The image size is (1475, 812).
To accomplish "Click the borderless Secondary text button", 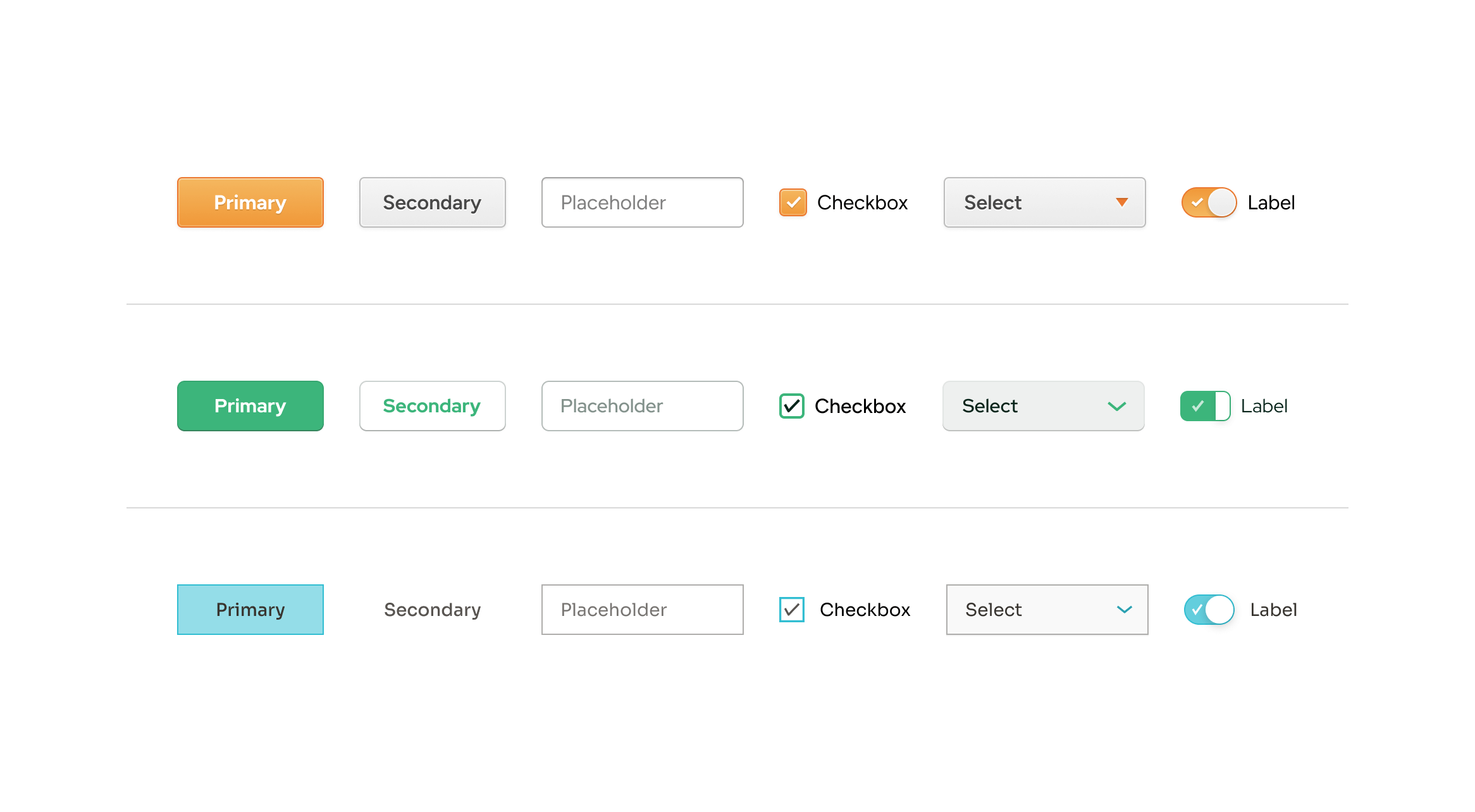I will pyautogui.click(x=432, y=610).
